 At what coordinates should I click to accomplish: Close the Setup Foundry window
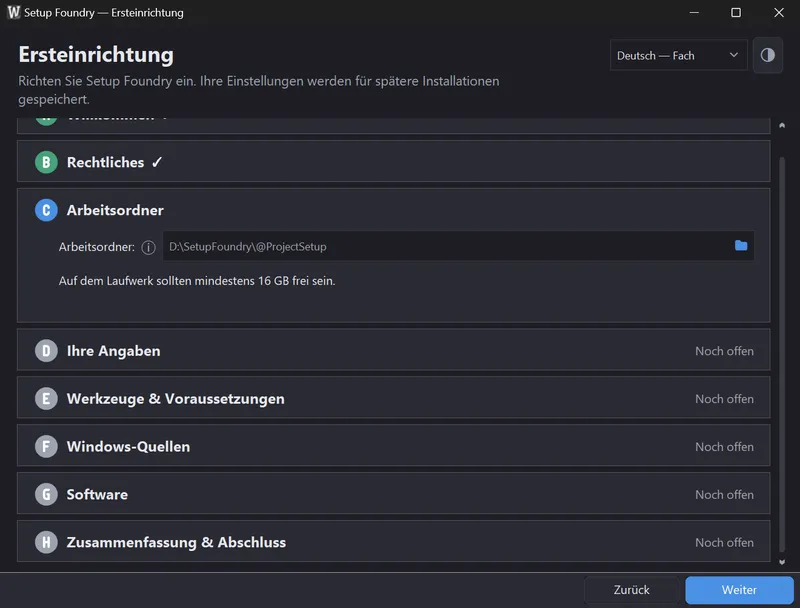779,12
